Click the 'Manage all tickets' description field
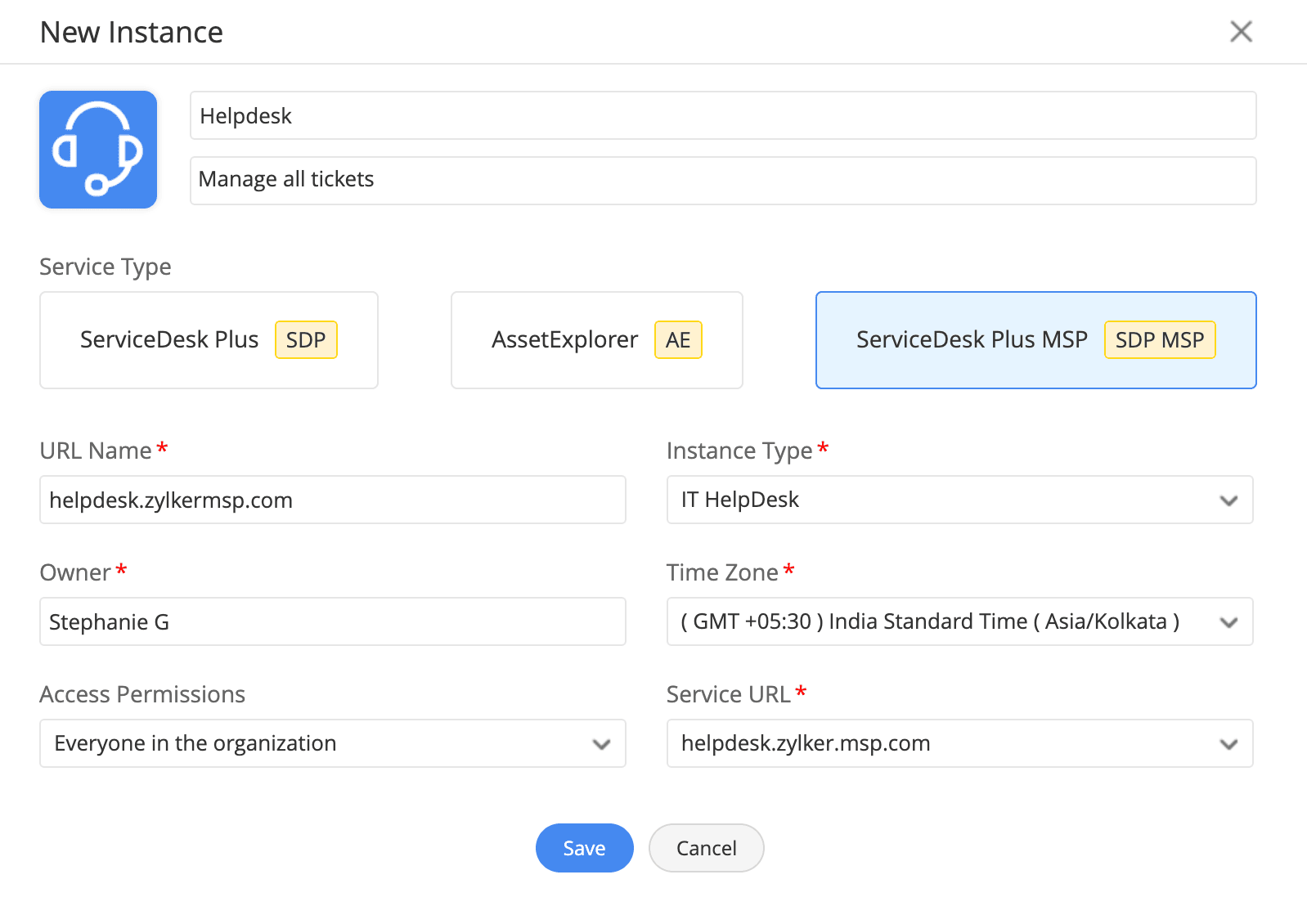This screenshot has width=1307, height=924. (x=722, y=180)
